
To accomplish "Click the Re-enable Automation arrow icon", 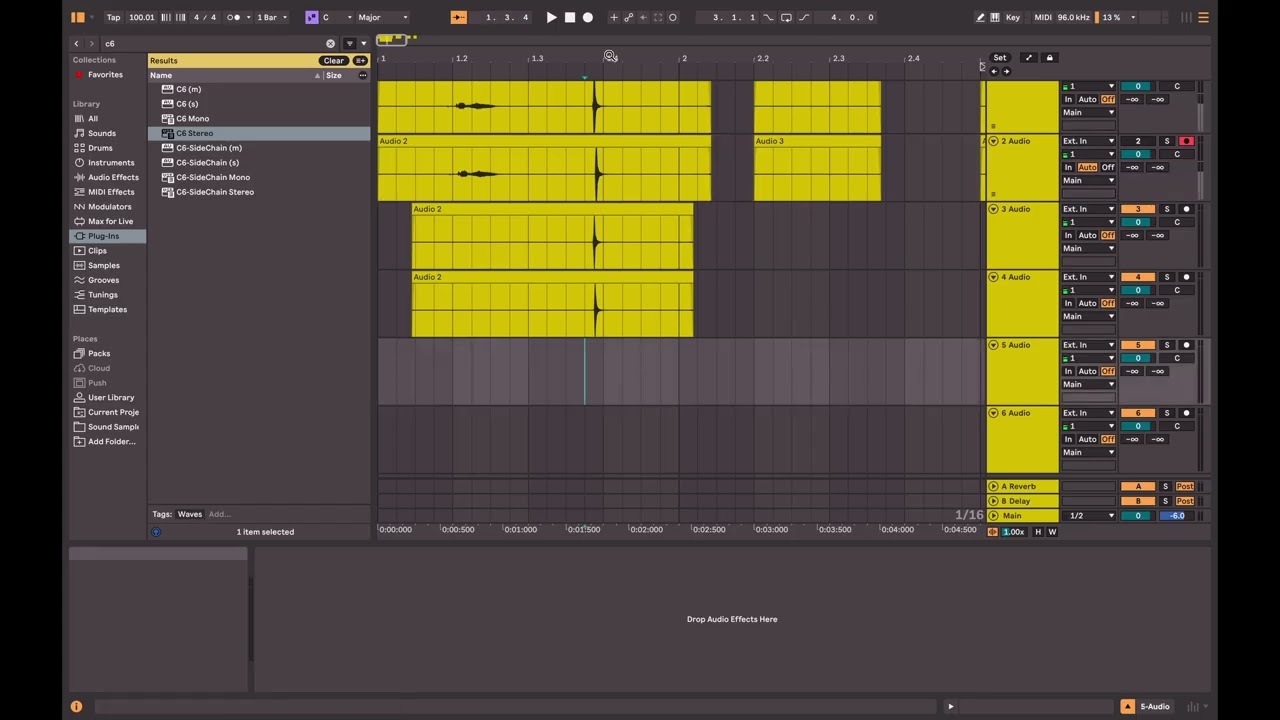I will tap(642, 17).
